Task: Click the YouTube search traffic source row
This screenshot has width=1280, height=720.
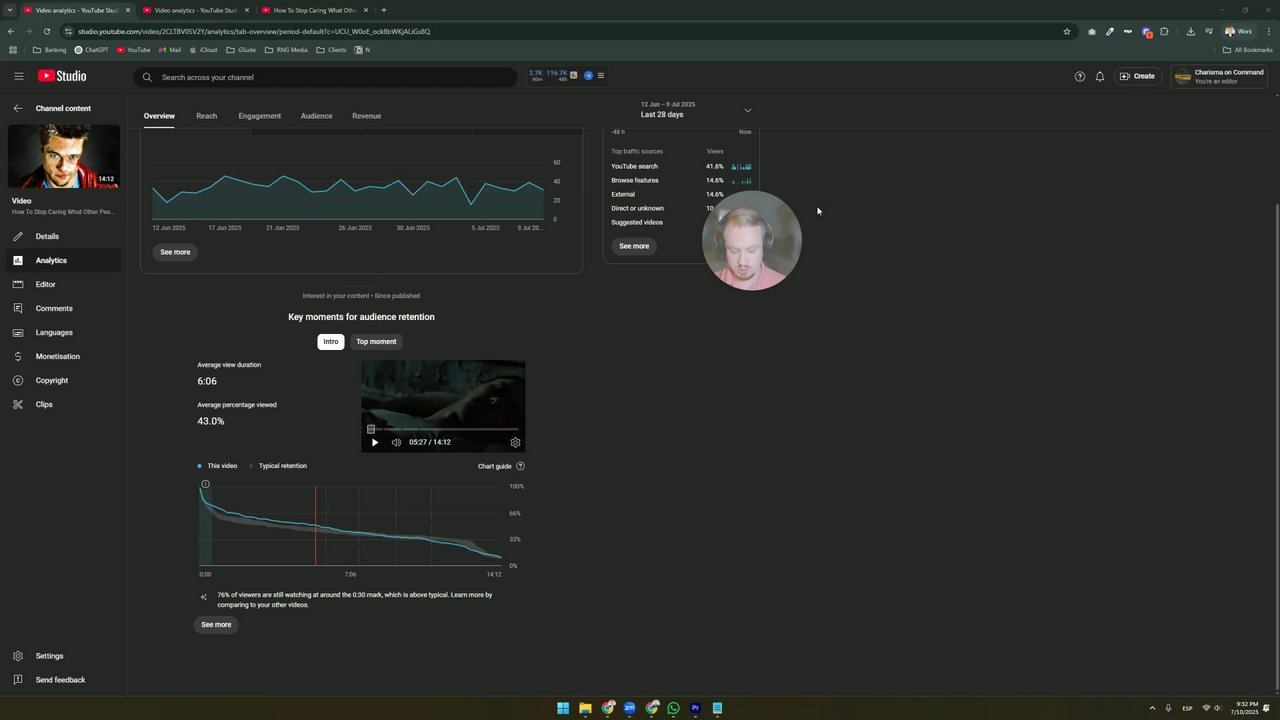Action: (x=681, y=166)
